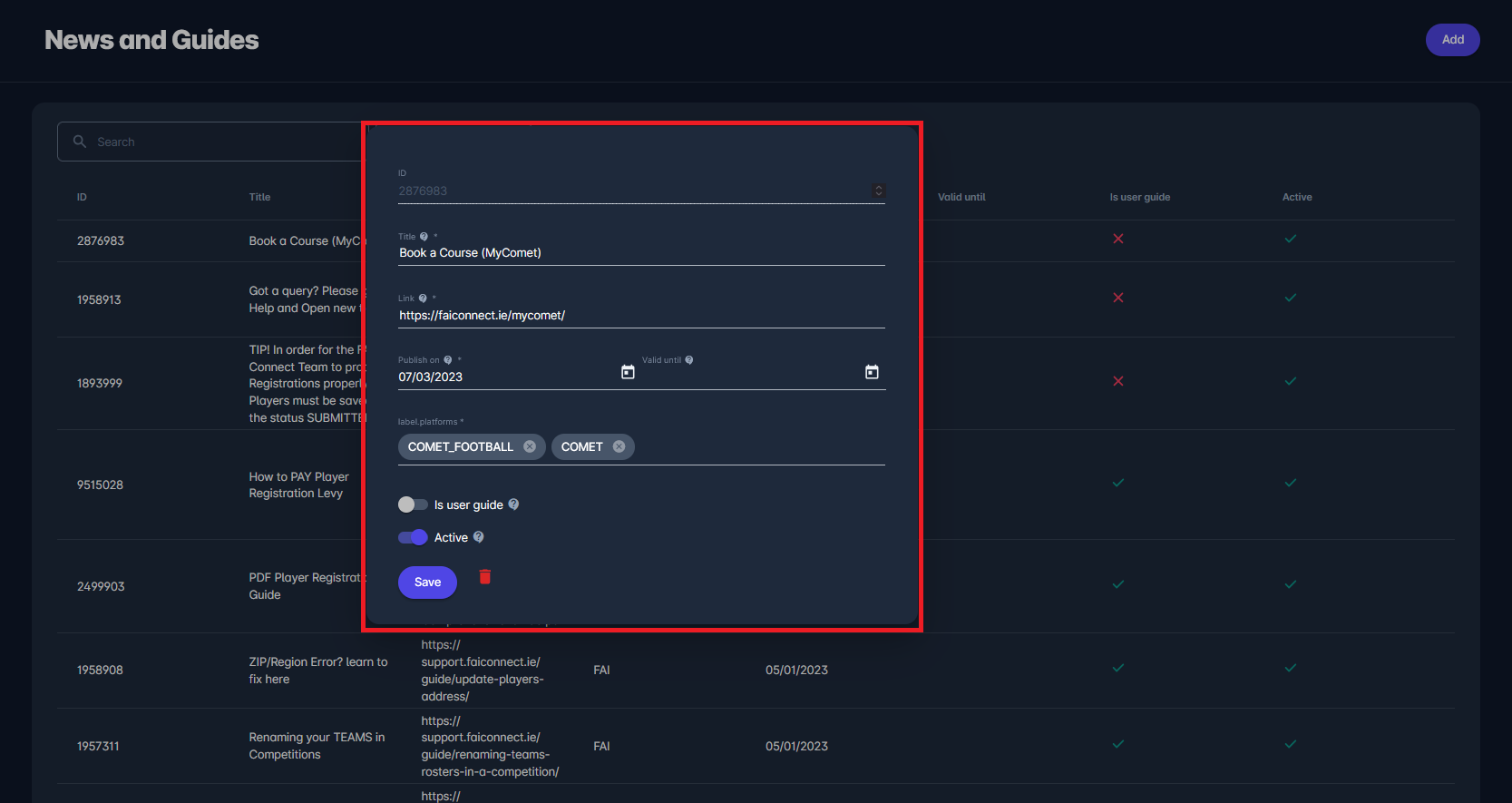Click the red delete trash icon

[485, 577]
